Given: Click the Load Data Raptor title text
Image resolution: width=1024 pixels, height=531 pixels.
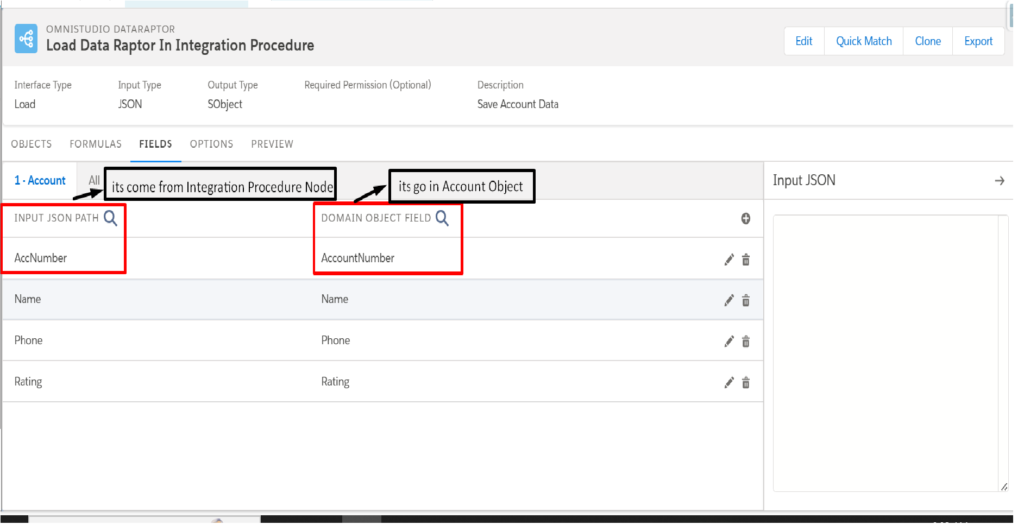Looking at the screenshot, I should 180,45.
